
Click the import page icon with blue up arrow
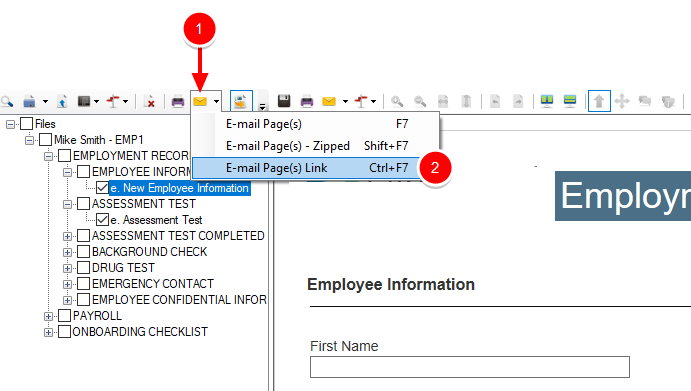[62, 102]
